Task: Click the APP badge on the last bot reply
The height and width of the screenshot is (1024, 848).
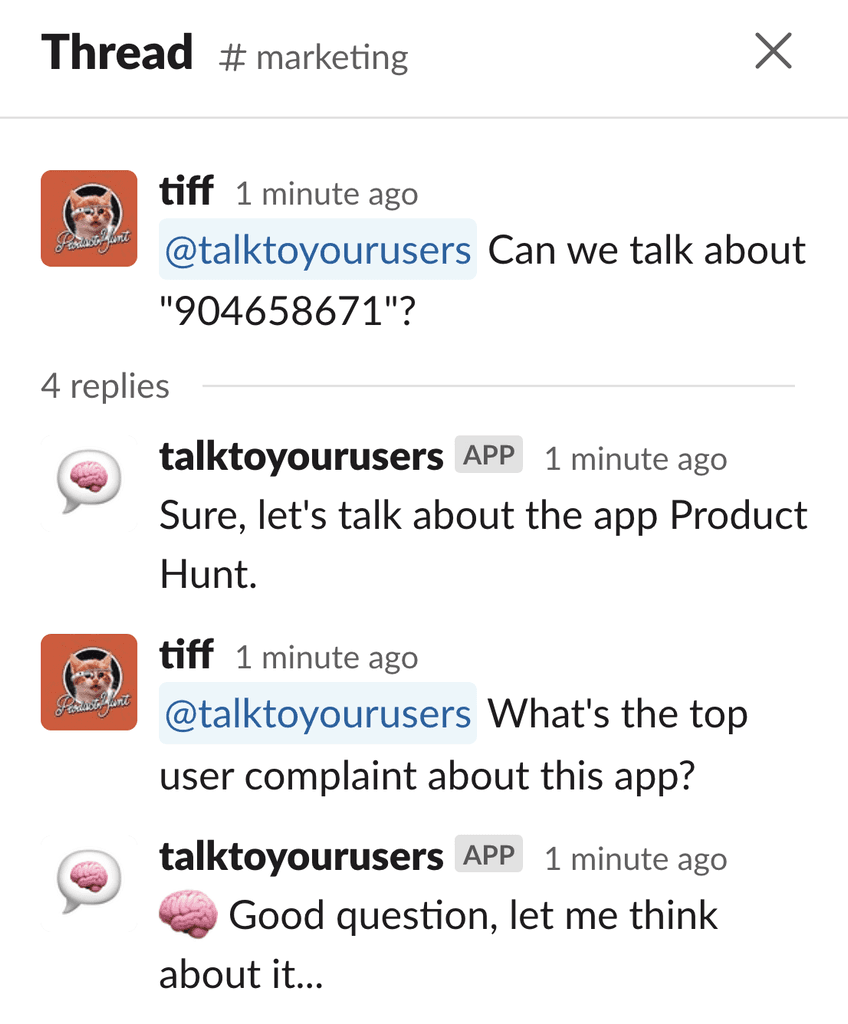Action: tap(489, 854)
